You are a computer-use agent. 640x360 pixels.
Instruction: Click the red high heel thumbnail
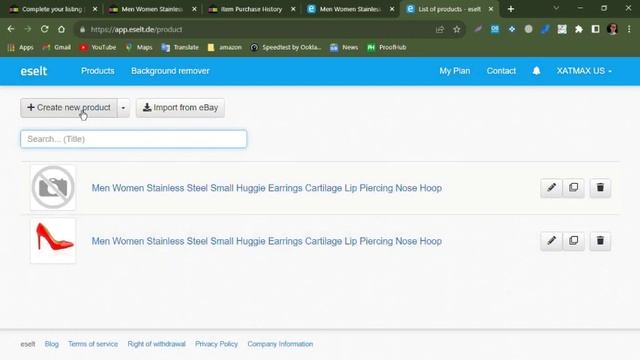click(53, 241)
